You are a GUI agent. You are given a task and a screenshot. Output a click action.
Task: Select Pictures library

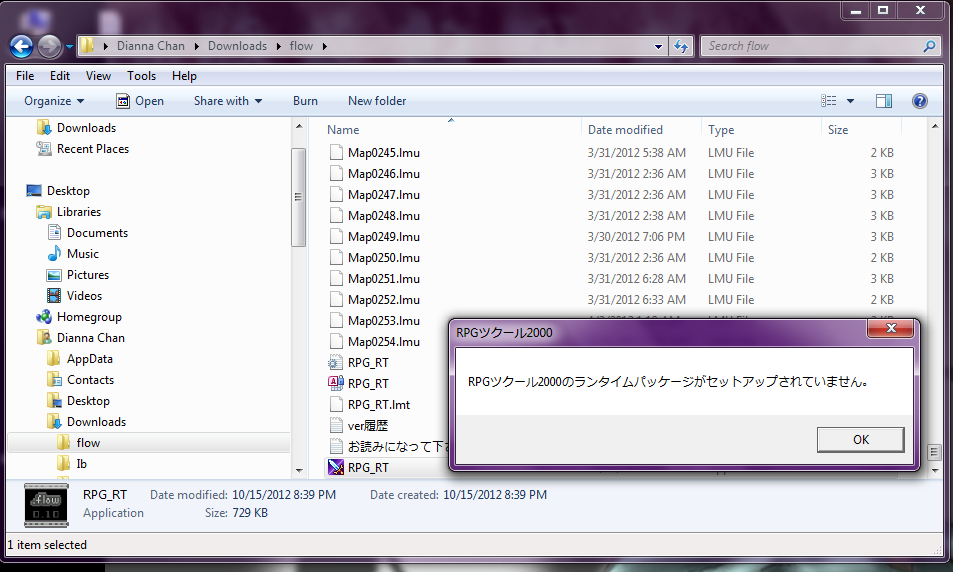[88, 275]
